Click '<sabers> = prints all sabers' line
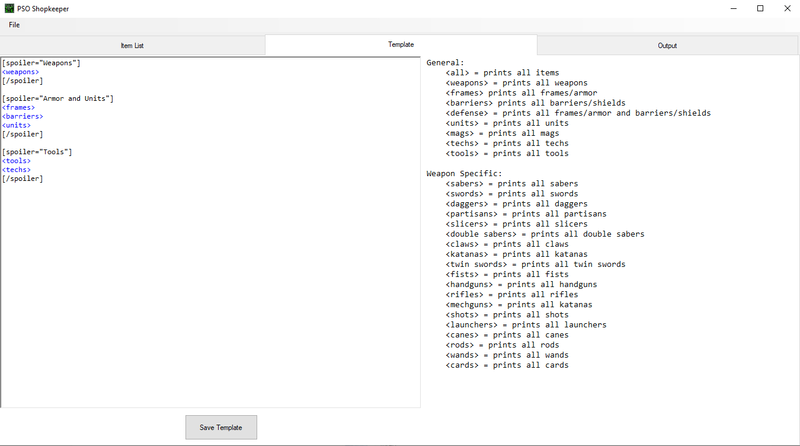 click(512, 184)
